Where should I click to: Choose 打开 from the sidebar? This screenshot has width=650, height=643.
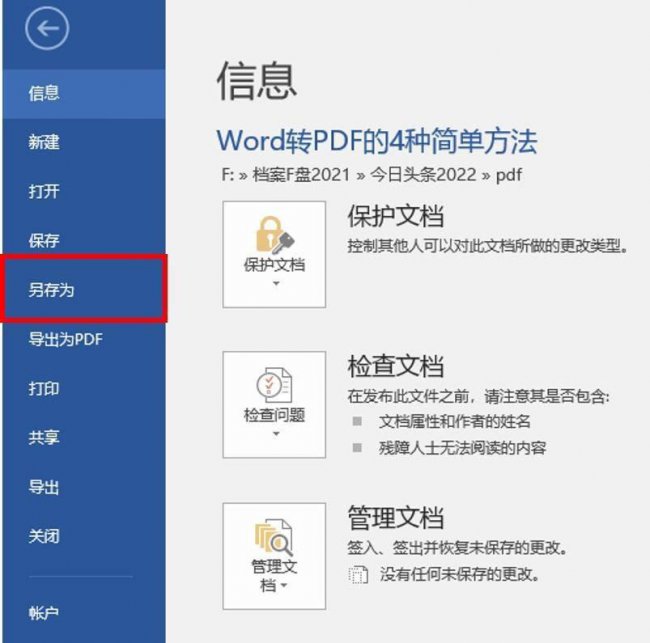(84, 192)
